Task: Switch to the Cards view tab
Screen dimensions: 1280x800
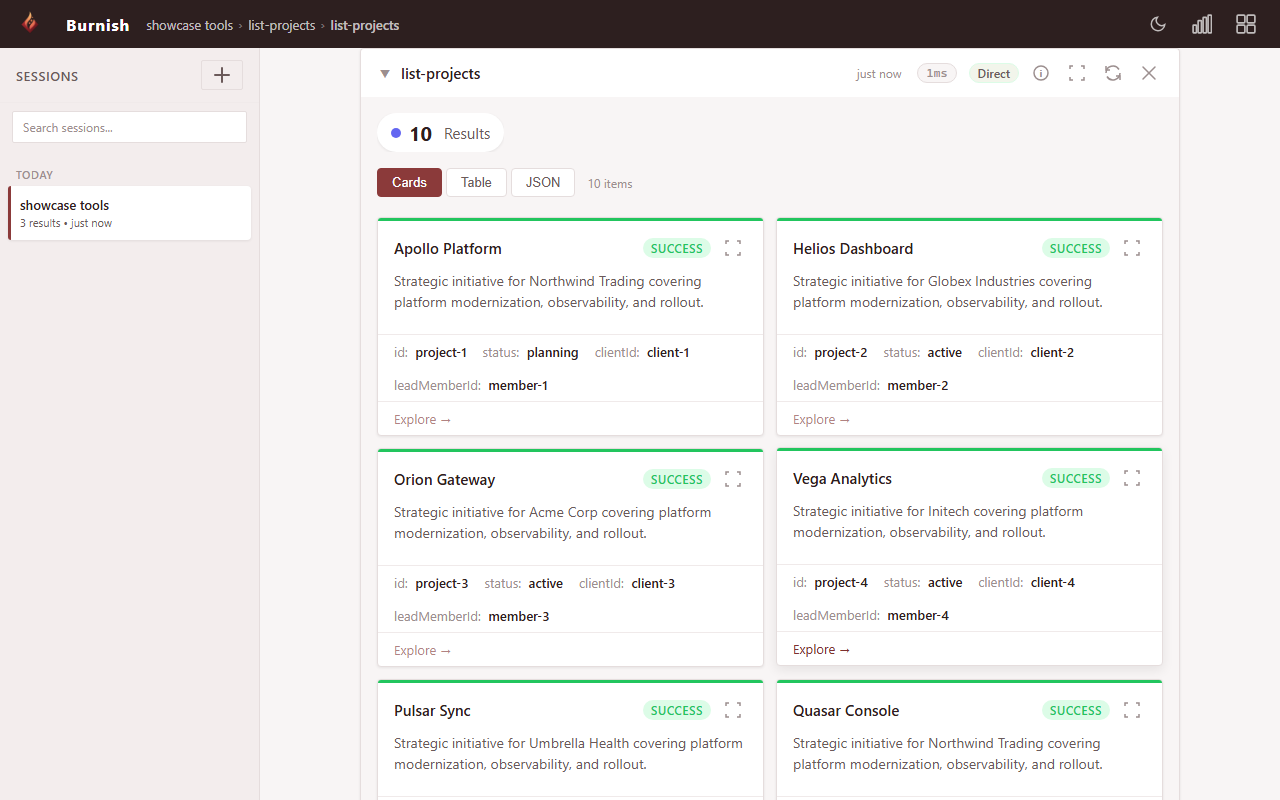Action: tap(409, 182)
